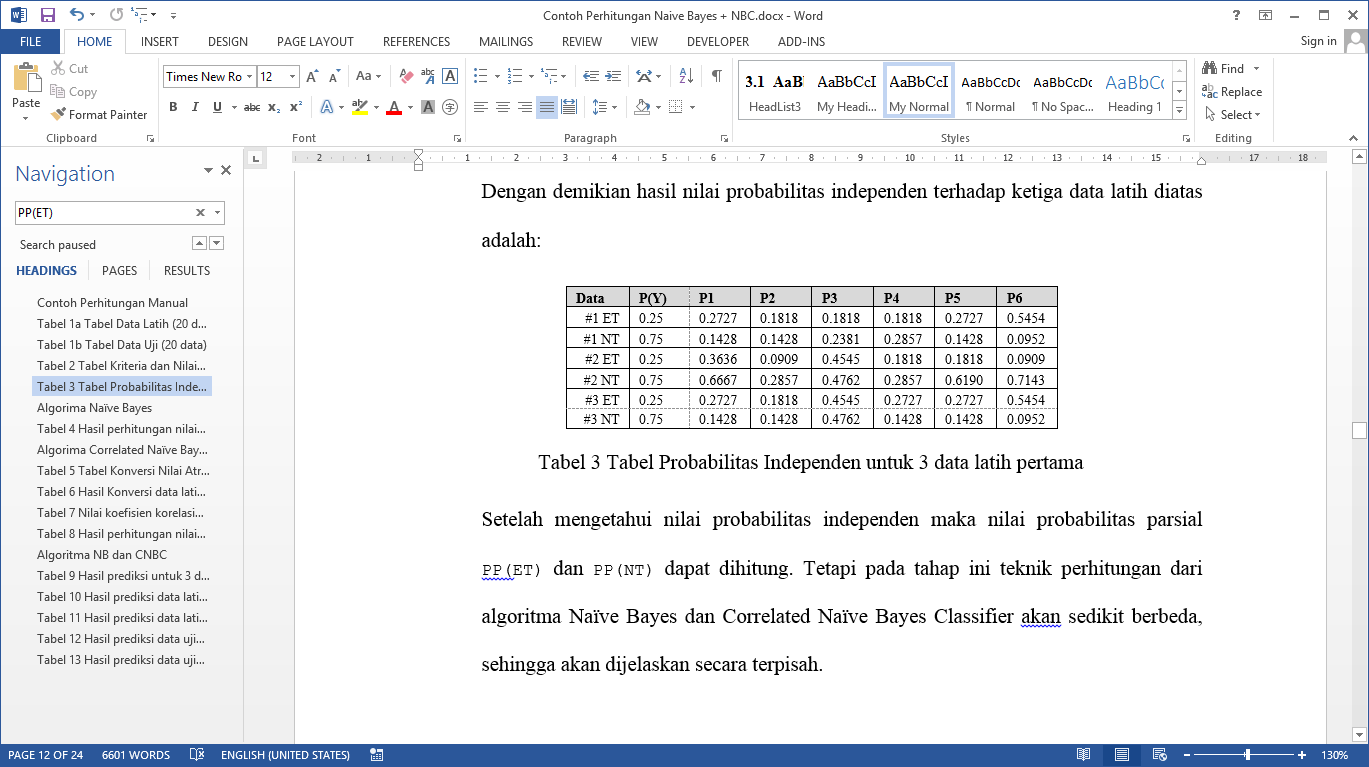Open the font size dropdown
Screen dimensions: 1369x767
point(292,77)
